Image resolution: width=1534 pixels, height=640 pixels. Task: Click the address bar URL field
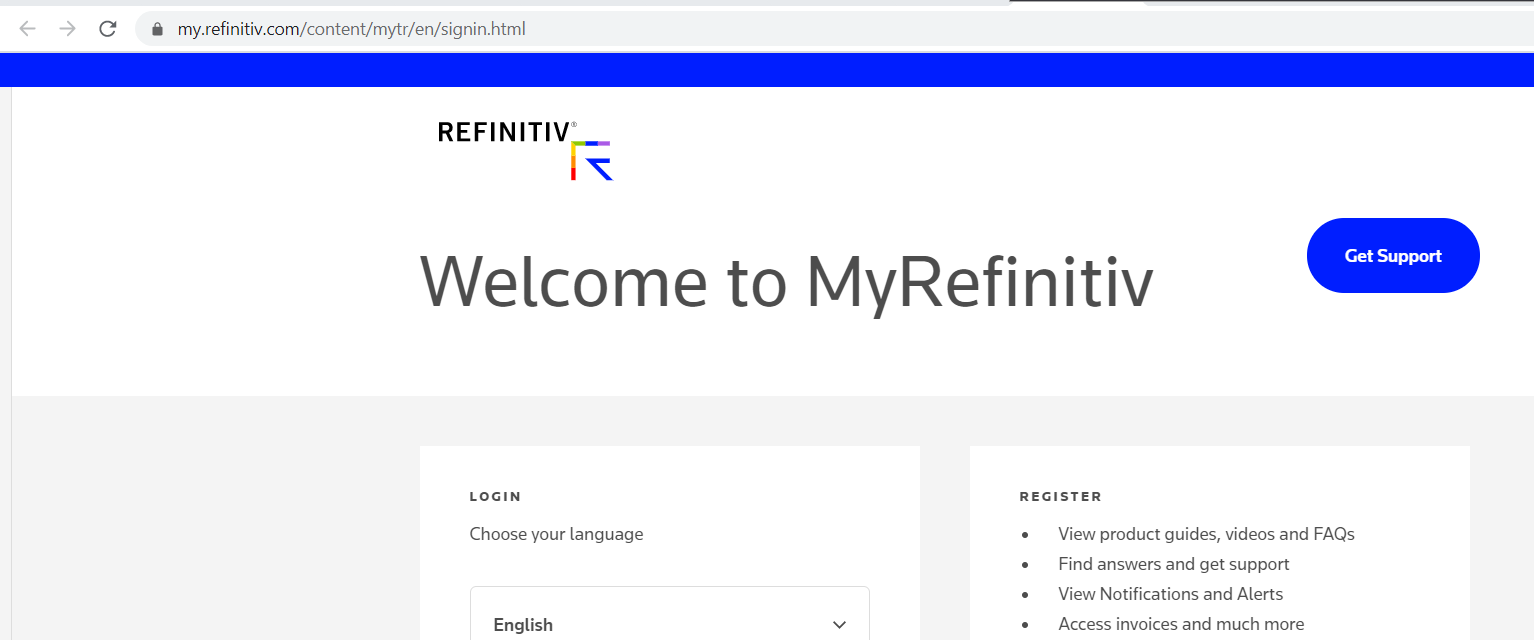click(834, 29)
